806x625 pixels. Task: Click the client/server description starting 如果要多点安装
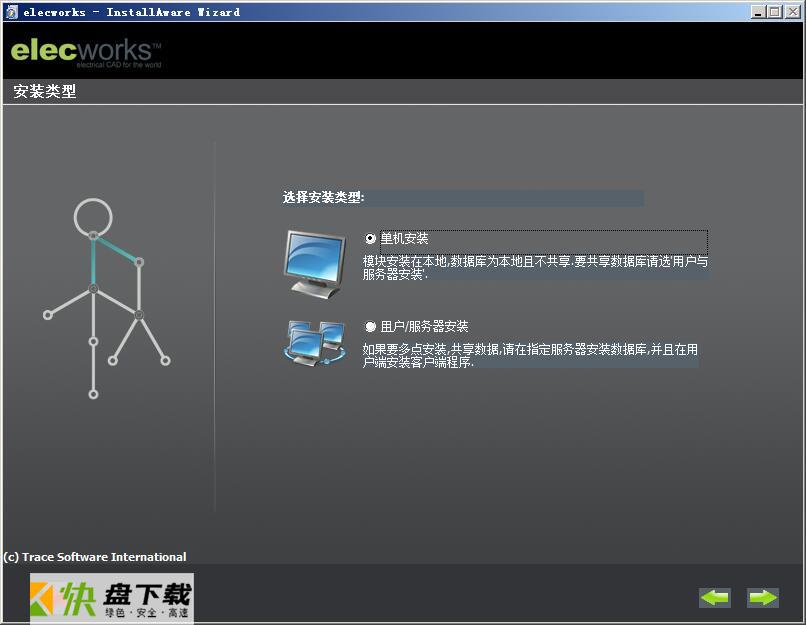530,356
